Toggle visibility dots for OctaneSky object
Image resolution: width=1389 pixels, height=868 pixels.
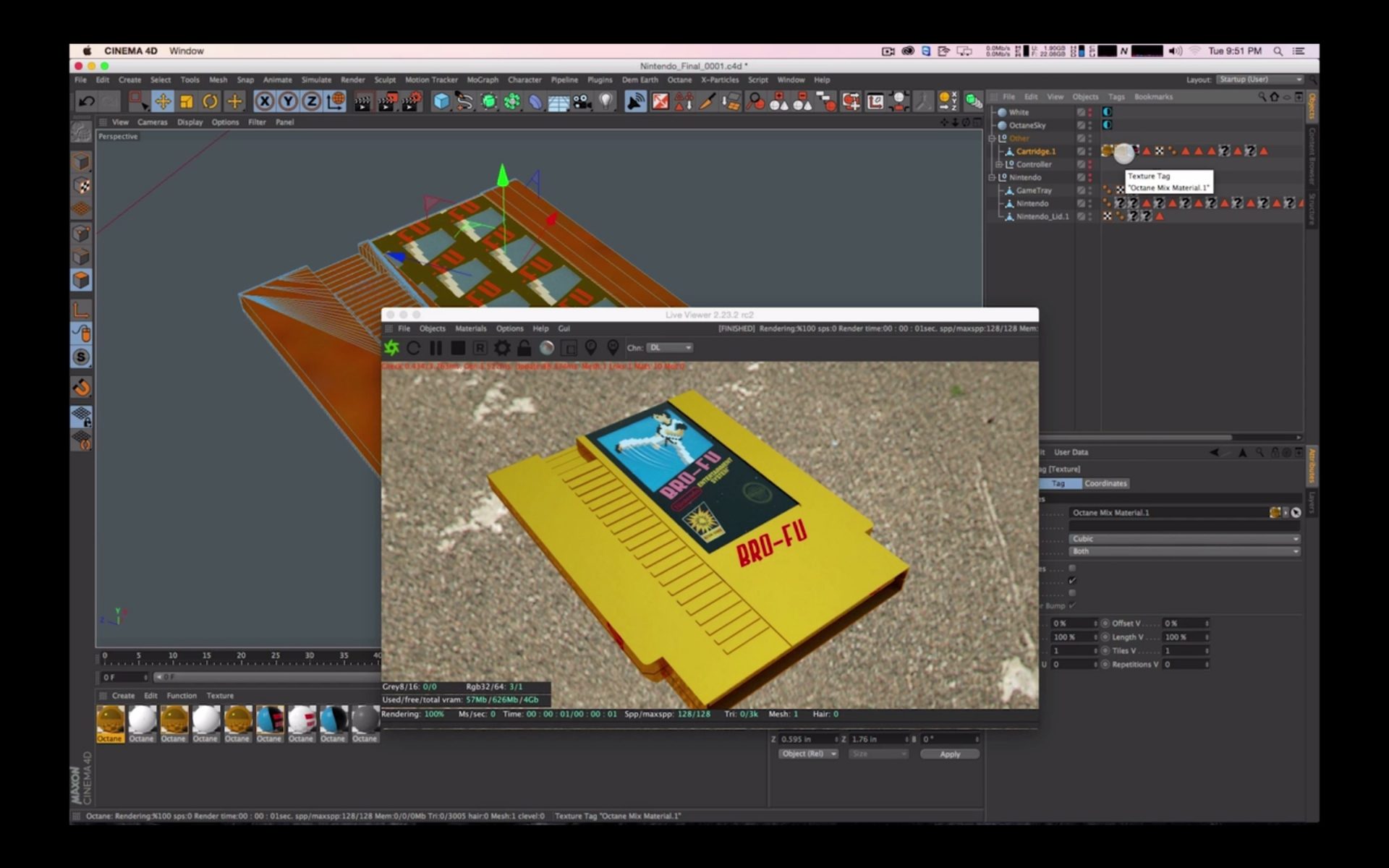[x=1090, y=125]
